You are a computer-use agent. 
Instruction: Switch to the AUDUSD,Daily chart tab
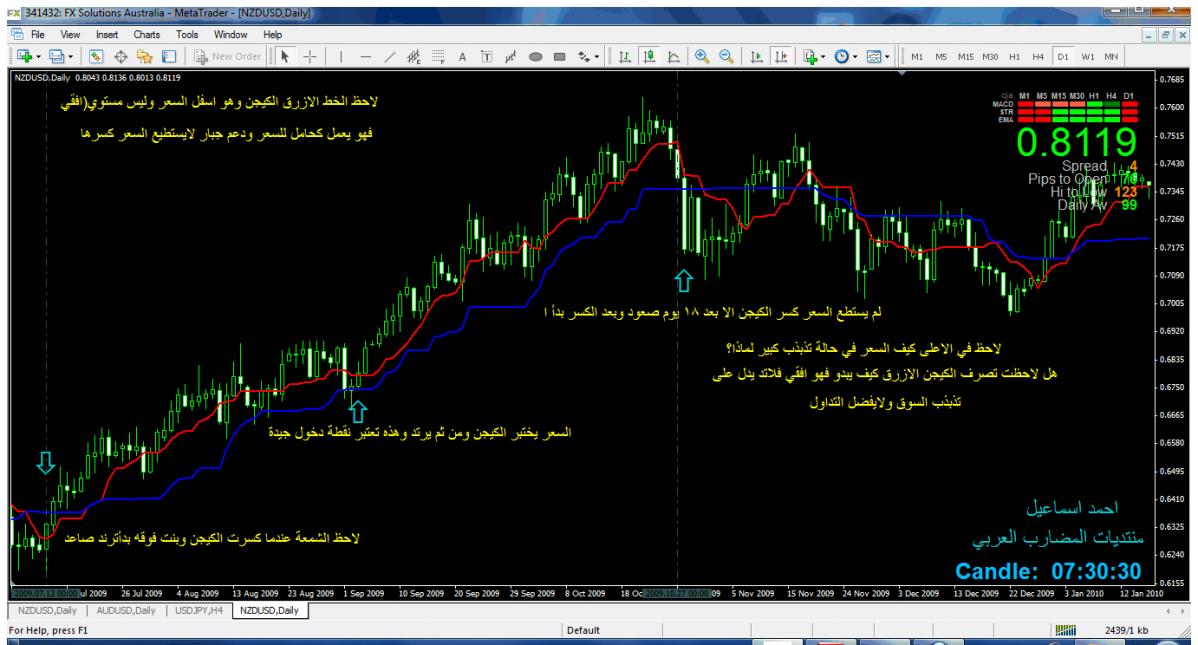126,611
